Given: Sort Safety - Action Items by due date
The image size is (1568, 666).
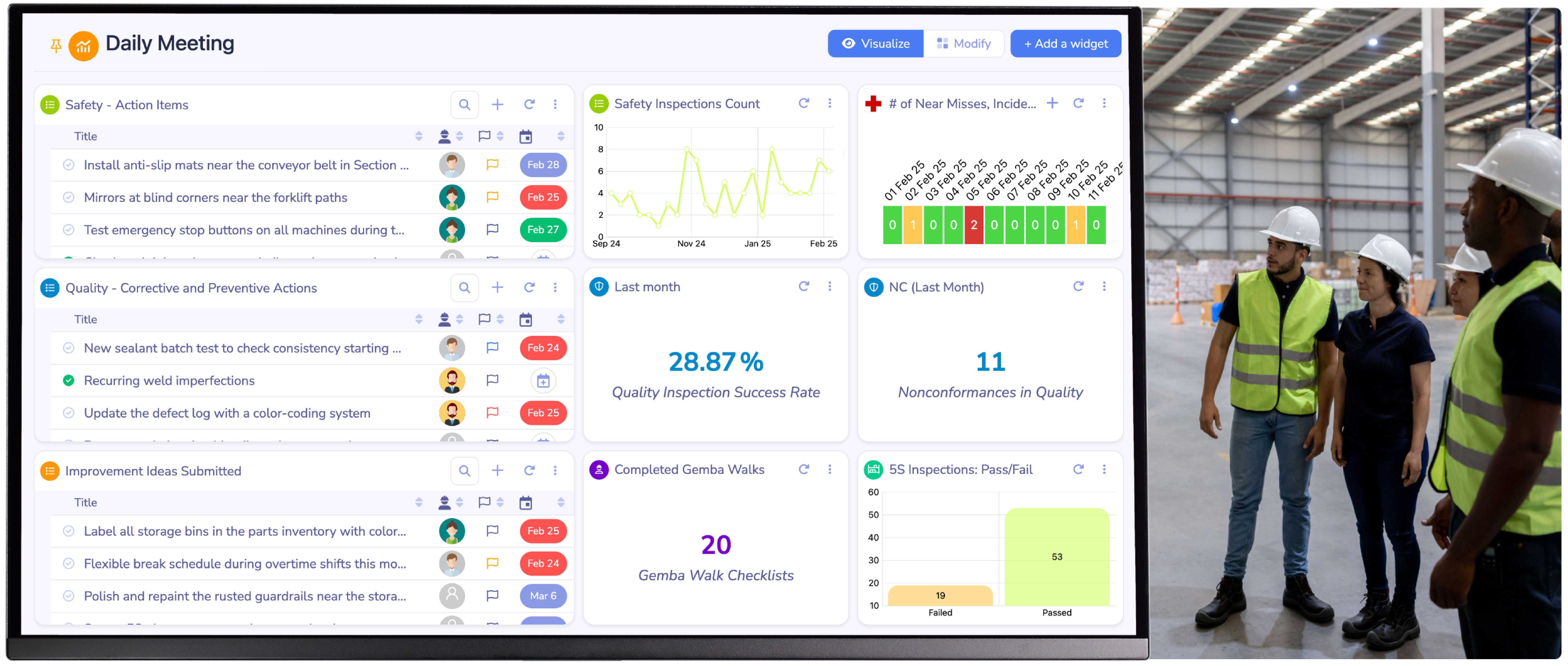Looking at the screenshot, I should coord(561,136).
